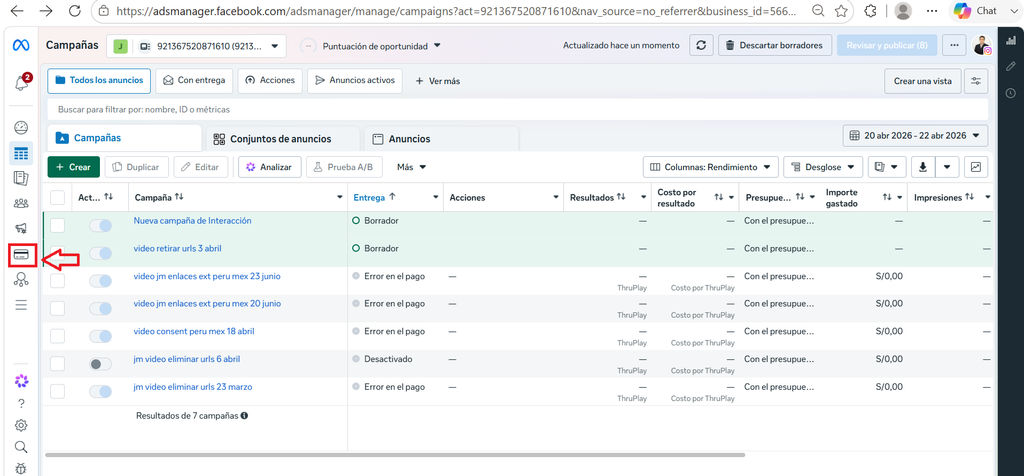This screenshot has width=1024, height=476.
Task: Open the view filter sliders icon
Action: click(x=976, y=81)
